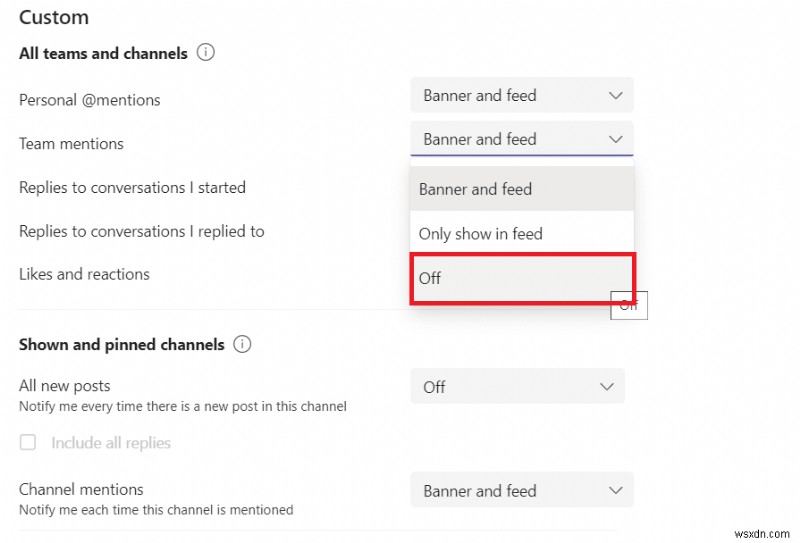Image resolution: width=800 pixels, height=543 pixels.
Task: Click the Include all replies label text
Action: pos(111,443)
